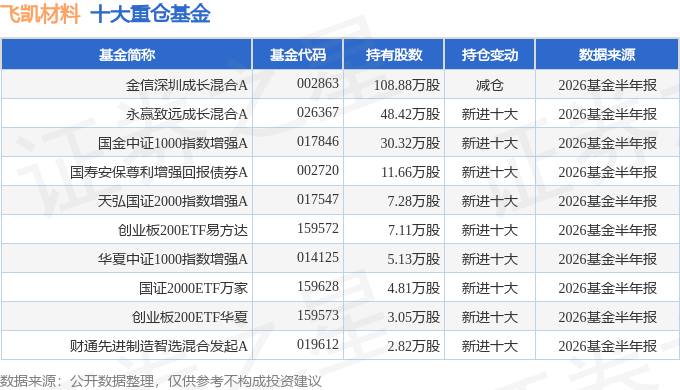Click the 十大重仓基金 heading

[x=150, y=13]
